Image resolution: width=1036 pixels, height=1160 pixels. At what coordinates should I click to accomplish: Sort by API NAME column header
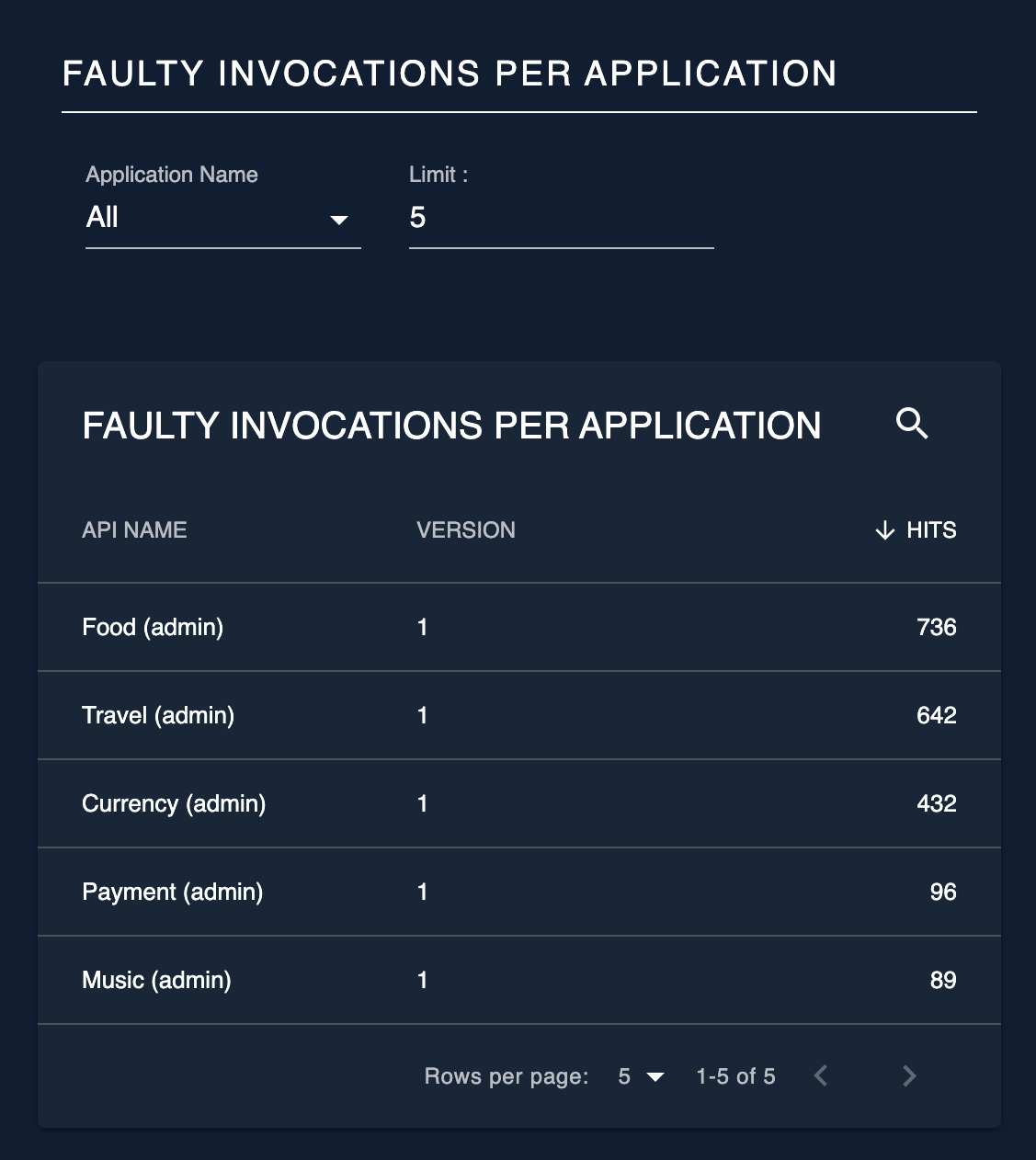click(134, 530)
